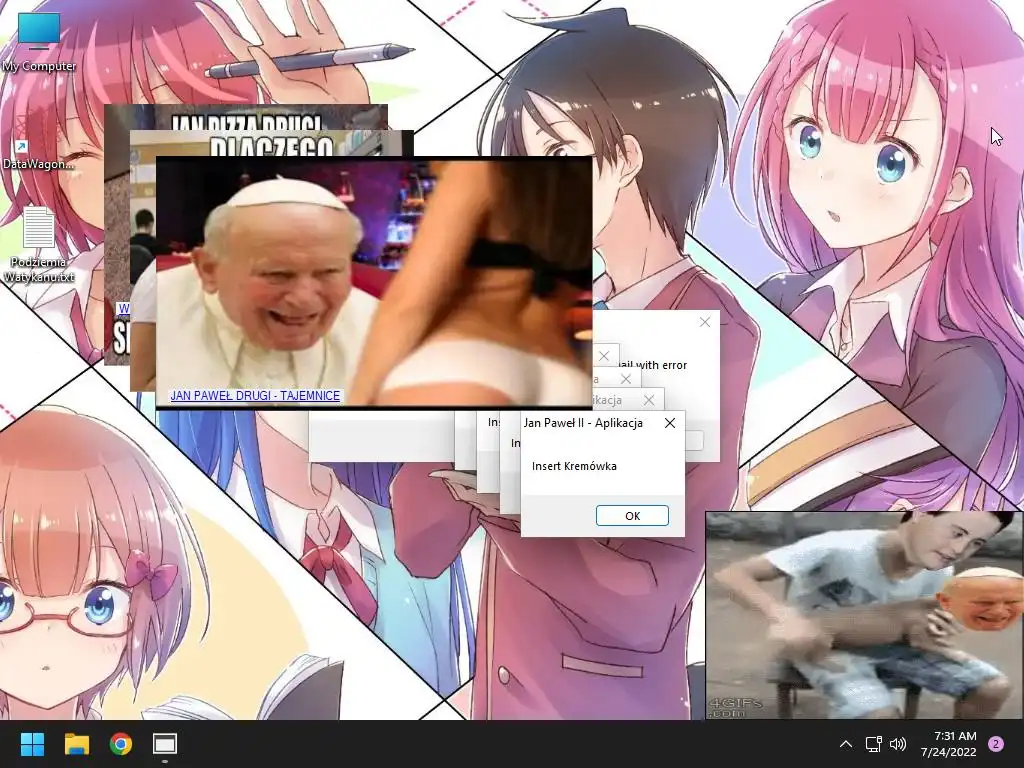Click the animated GIF in bottom-right corner

coord(865,615)
